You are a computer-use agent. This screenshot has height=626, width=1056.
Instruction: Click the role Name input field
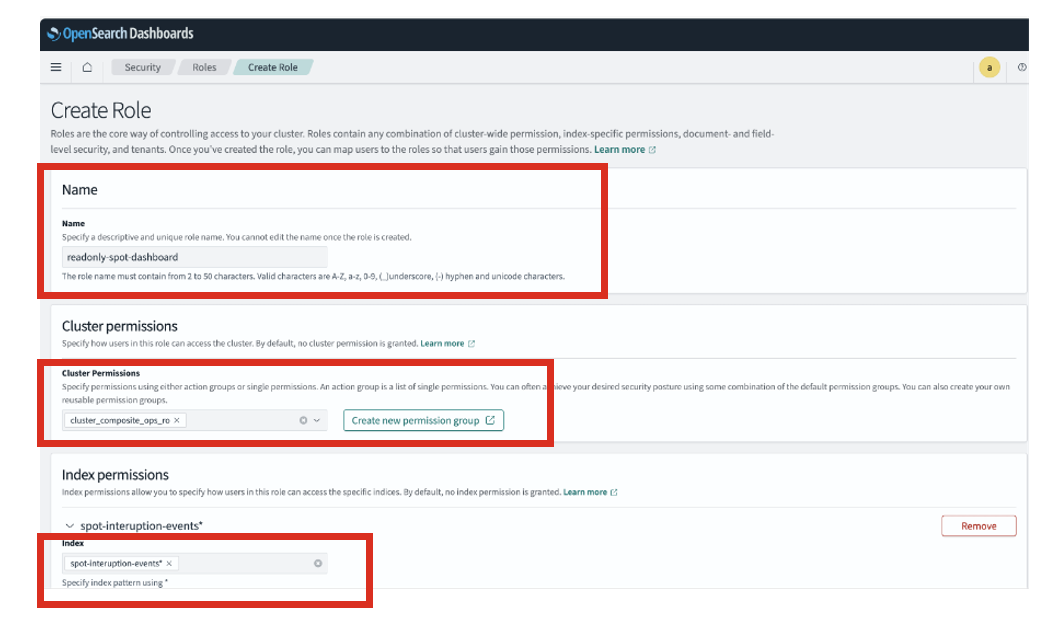point(194,257)
